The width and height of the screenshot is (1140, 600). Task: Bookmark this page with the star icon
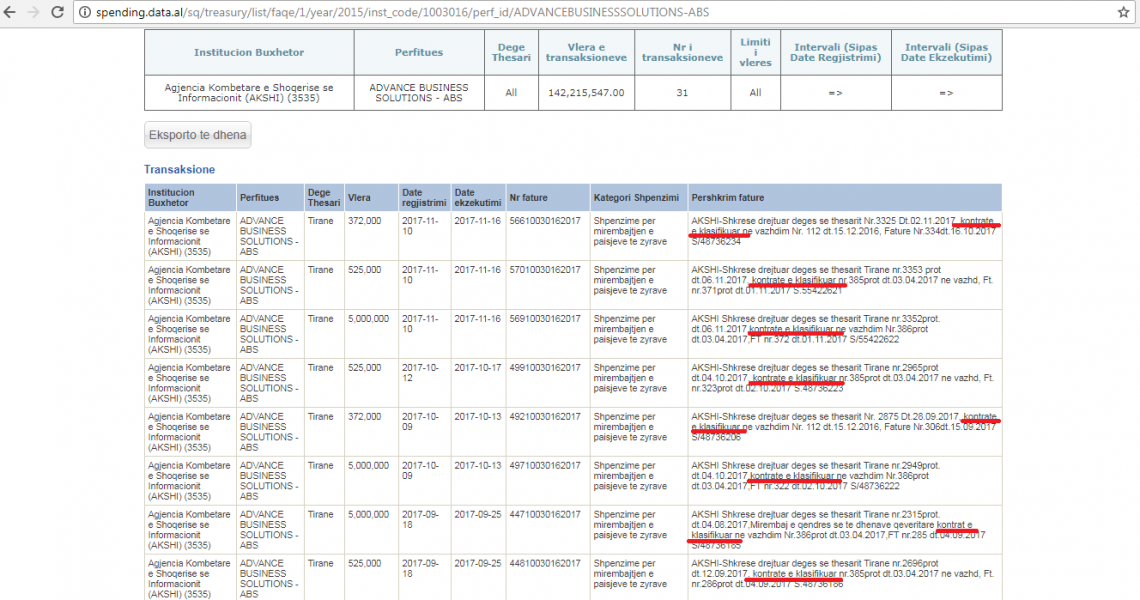click(1123, 12)
